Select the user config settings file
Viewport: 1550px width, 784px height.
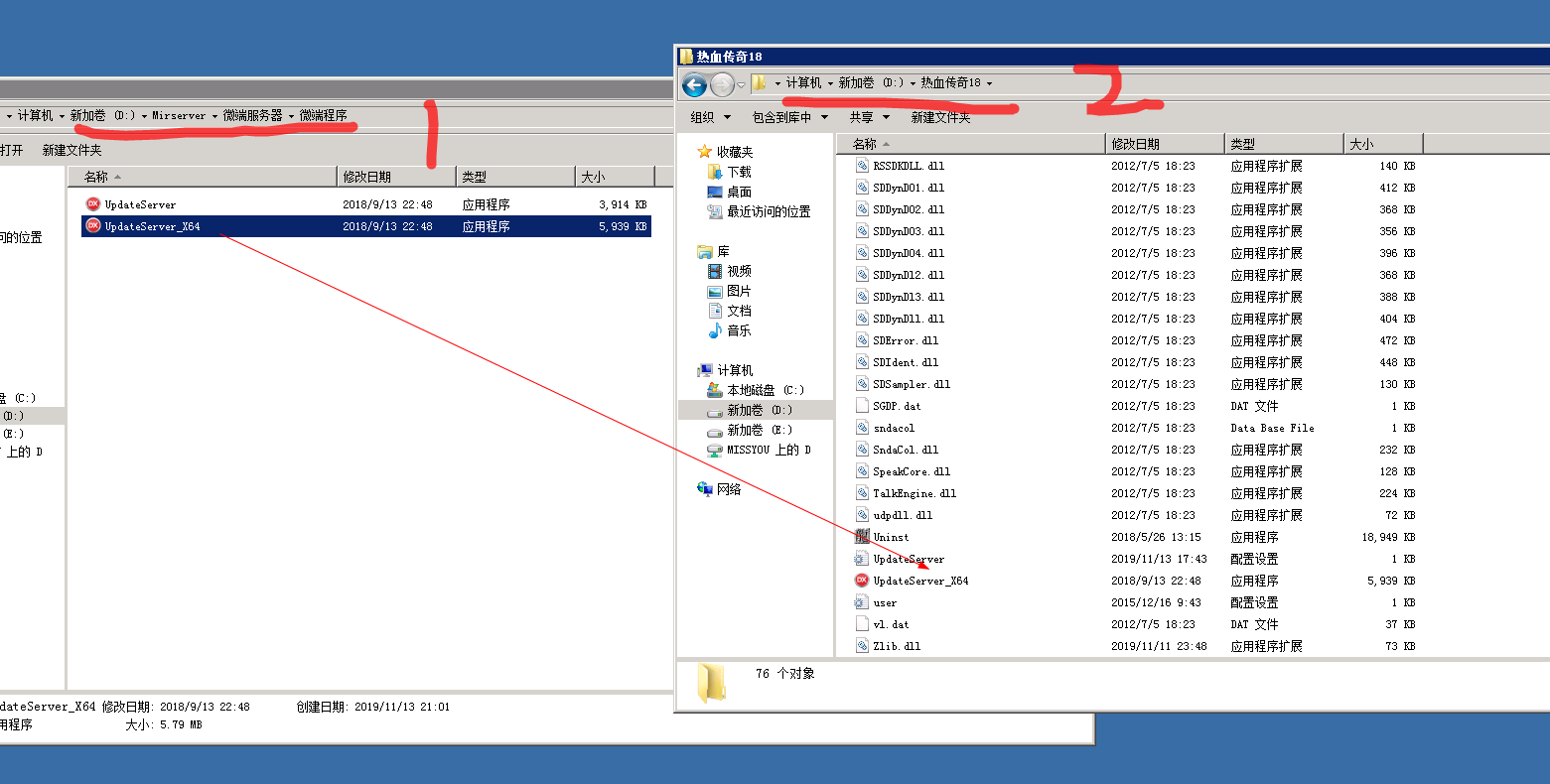pos(885,602)
